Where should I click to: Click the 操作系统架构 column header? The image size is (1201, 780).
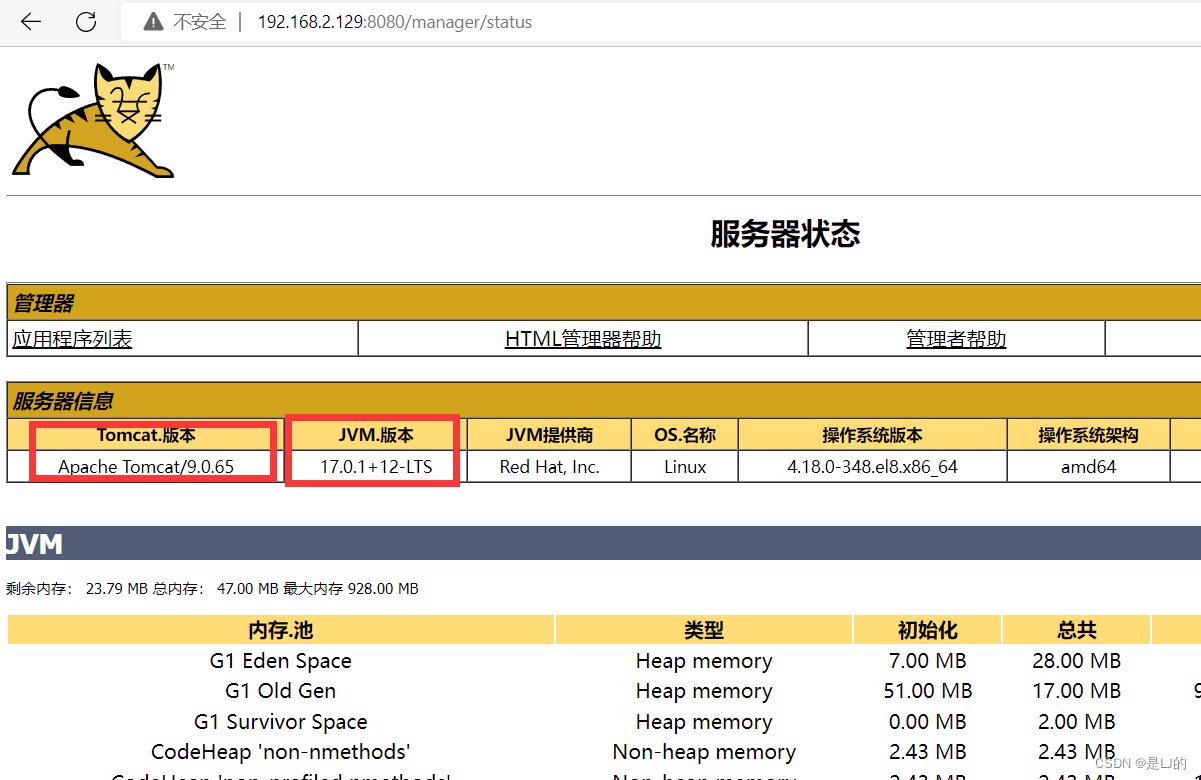pos(1088,435)
